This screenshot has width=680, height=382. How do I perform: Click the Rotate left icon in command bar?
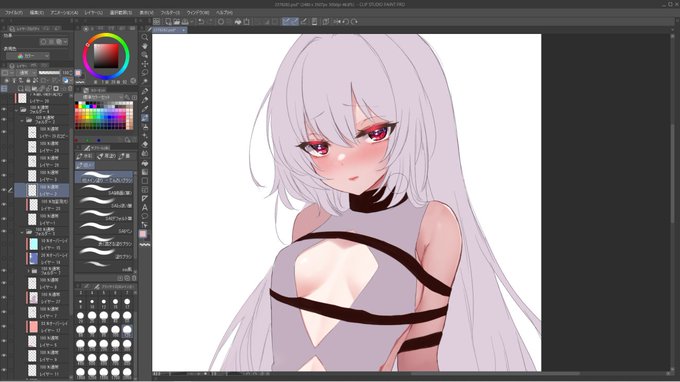pyautogui.click(x=346, y=21)
